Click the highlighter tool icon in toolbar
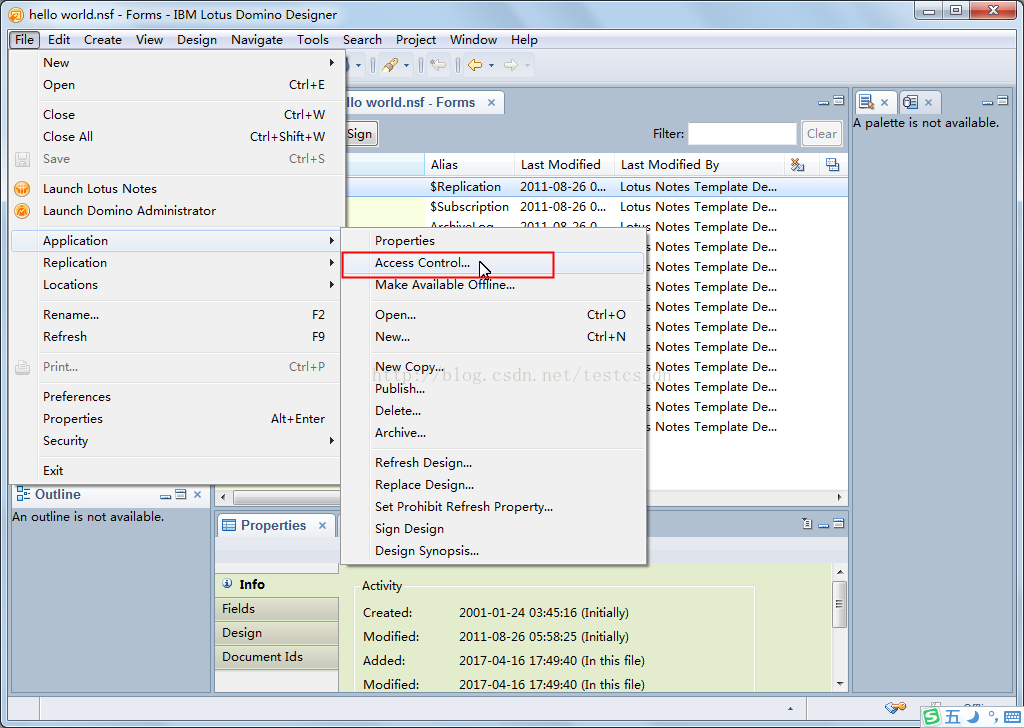 click(x=390, y=65)
